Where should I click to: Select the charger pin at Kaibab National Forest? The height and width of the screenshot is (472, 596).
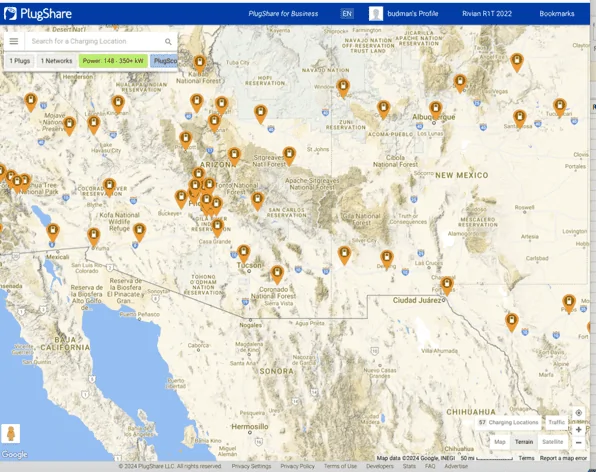click(200, 63)
